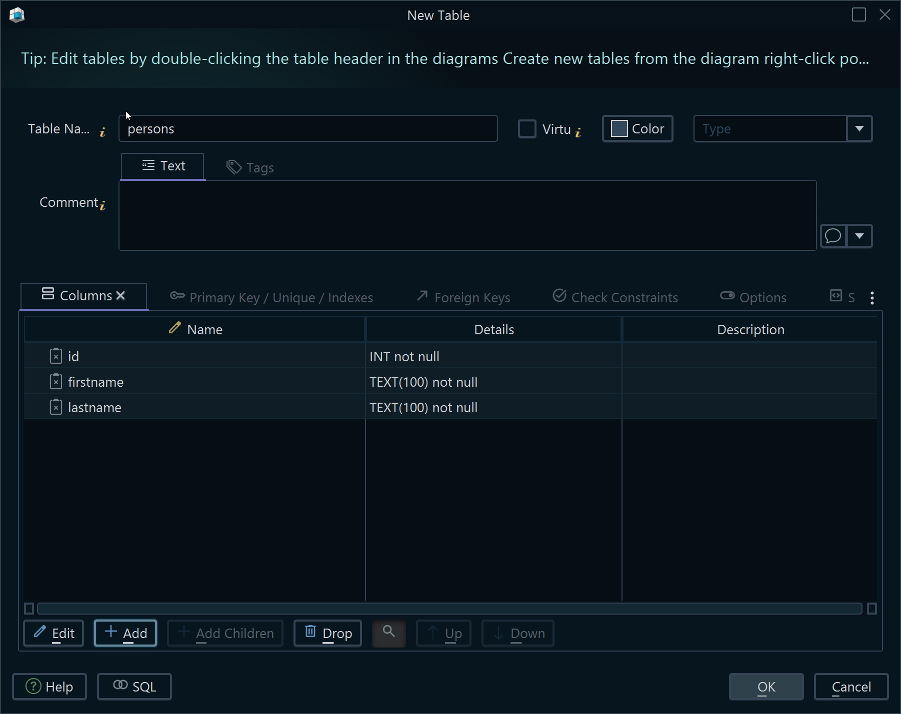Maximize the New Table dialog
The image size is (901, 714).
click(x=858, y=14)
